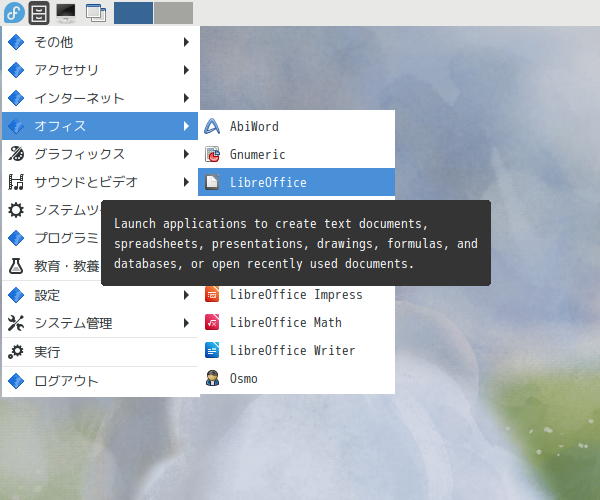Expand submenu arrow beside オフィス

point(186,126)
